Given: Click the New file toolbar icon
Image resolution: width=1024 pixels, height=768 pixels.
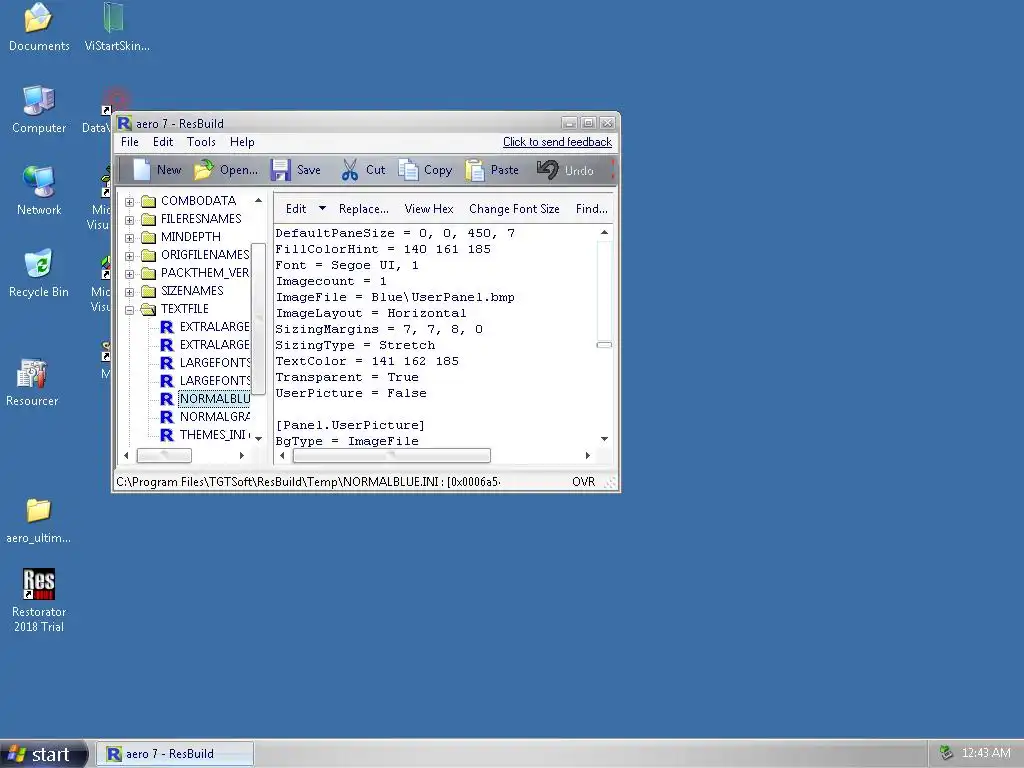Looking at the screenshot, I should (142, 170).
